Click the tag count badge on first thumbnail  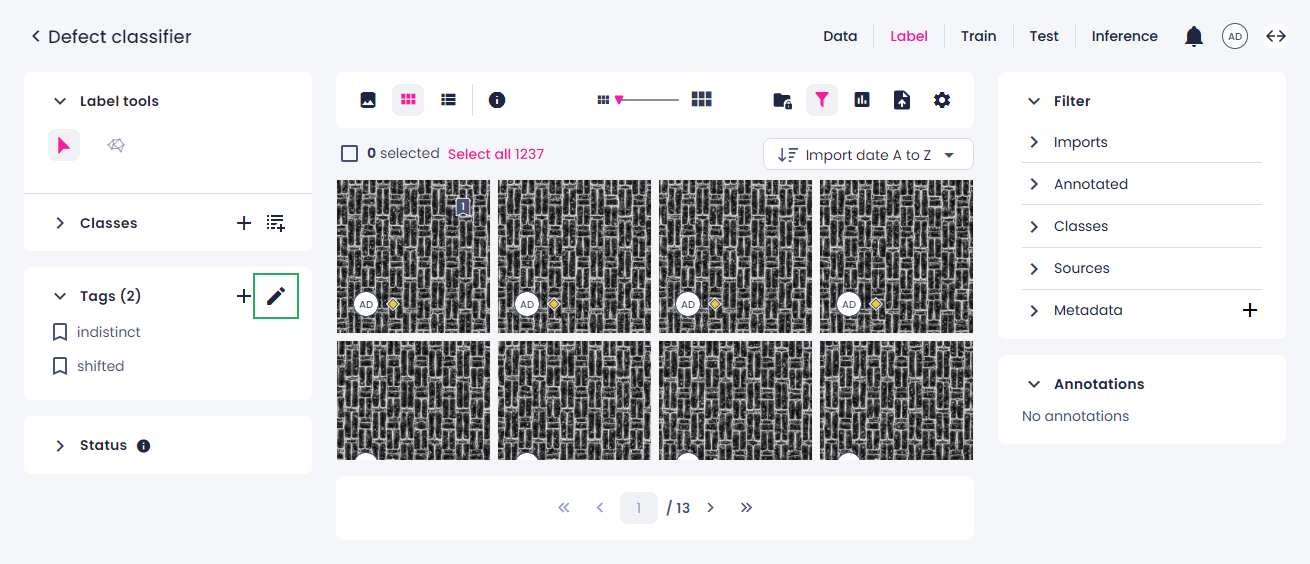(463, 206)
